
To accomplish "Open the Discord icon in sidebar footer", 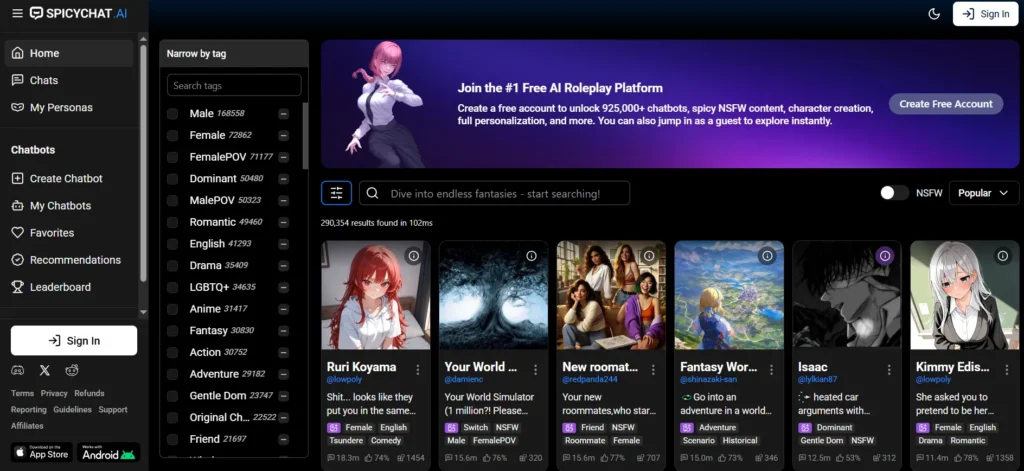I will click(x=18, y=370).
